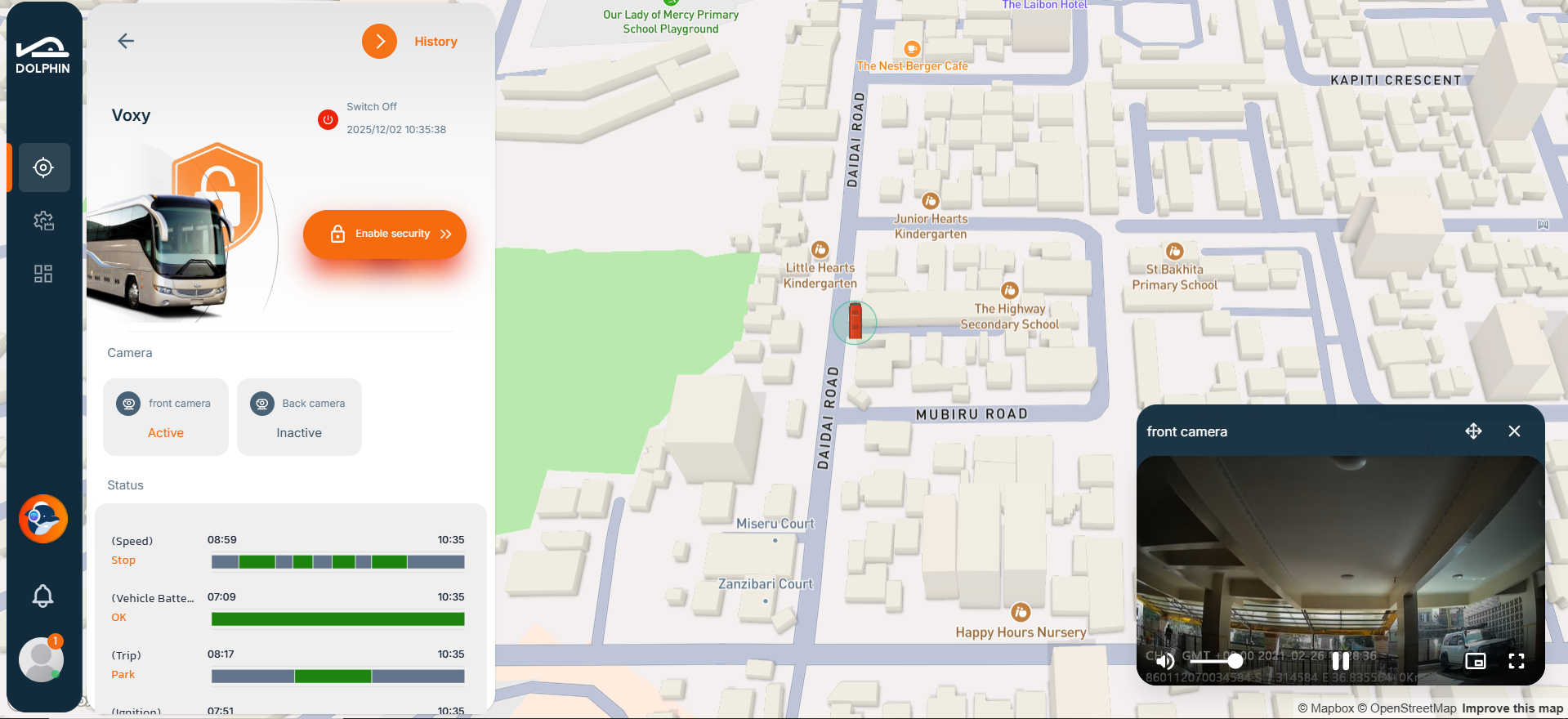Mute the front camera video volume
1568x719 pixels.
(x=1165, y=661)
